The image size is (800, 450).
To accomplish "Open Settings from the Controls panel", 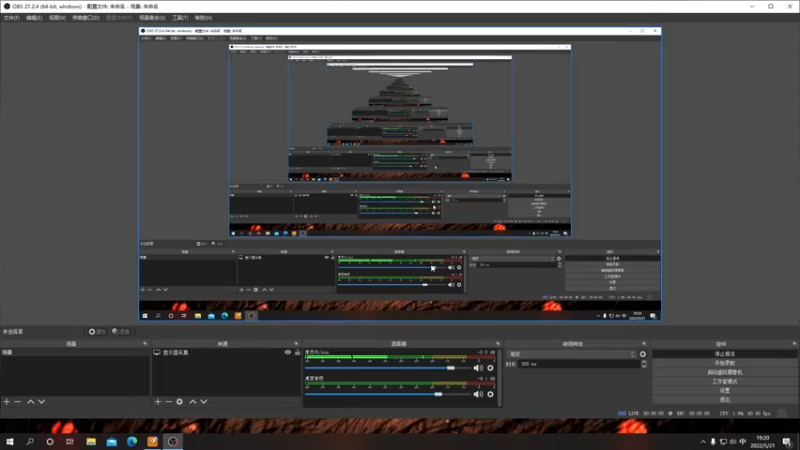I will [724, 390].
